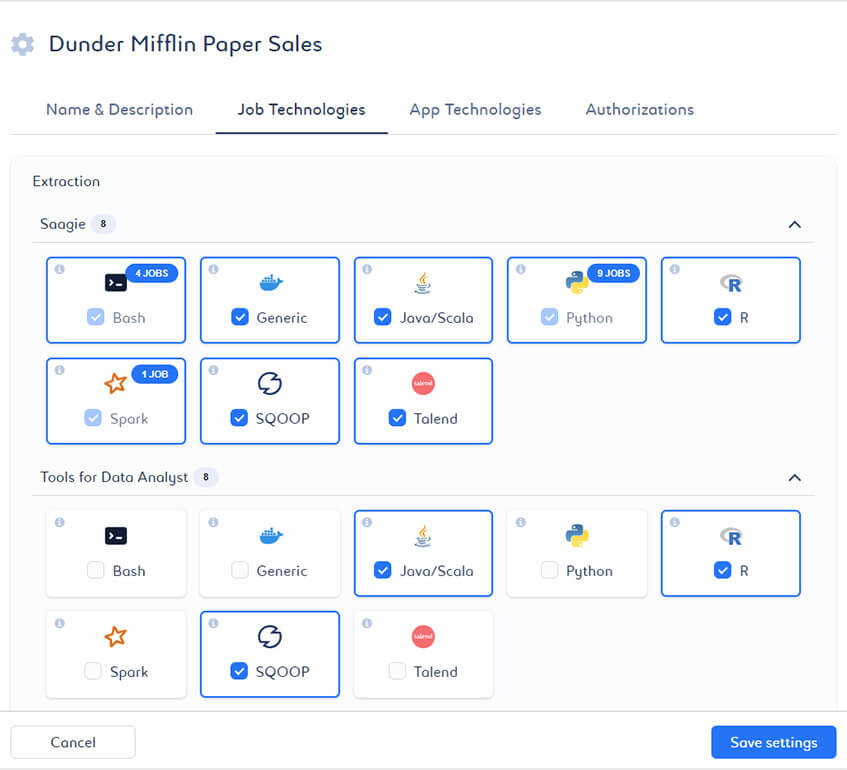
Task: Click the Docker icon in Saagie Generic card
Action: click(270, 283)
